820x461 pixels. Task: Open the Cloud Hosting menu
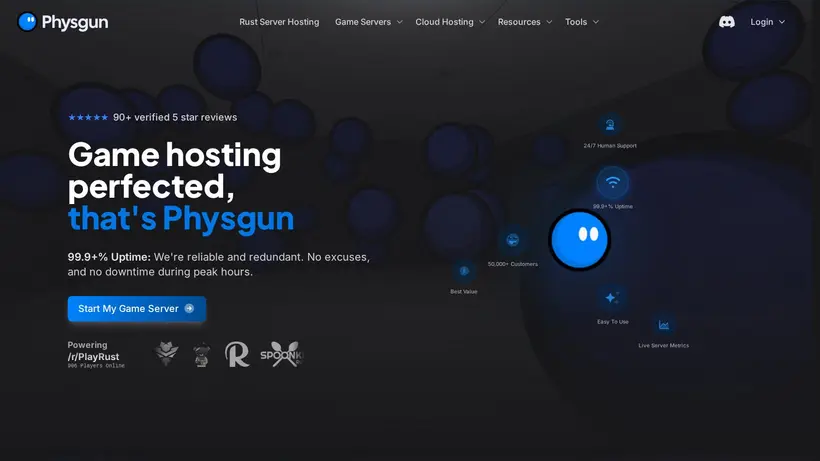click(x=445, y=22)
